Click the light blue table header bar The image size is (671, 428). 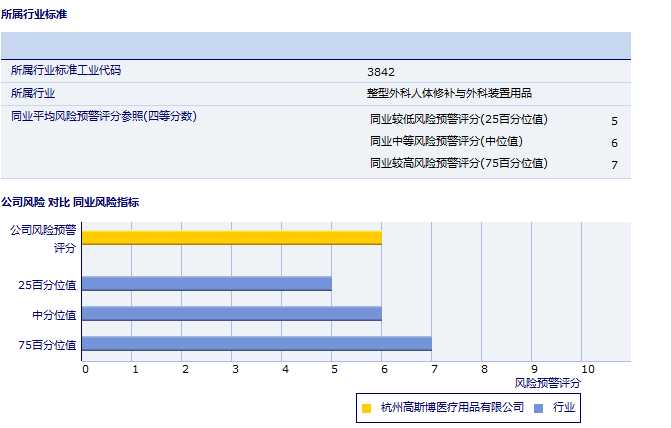[315, 45]
